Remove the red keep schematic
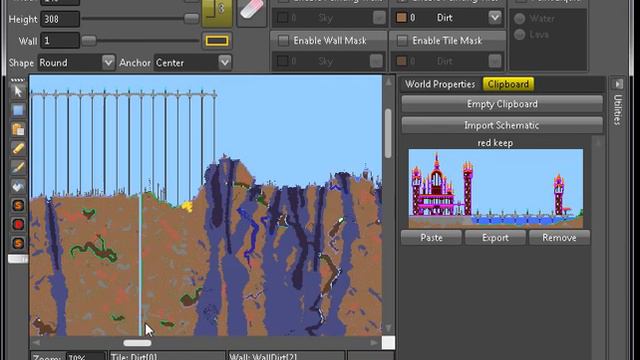The width and height of the screenshot is (640, 360). point(559,238)
